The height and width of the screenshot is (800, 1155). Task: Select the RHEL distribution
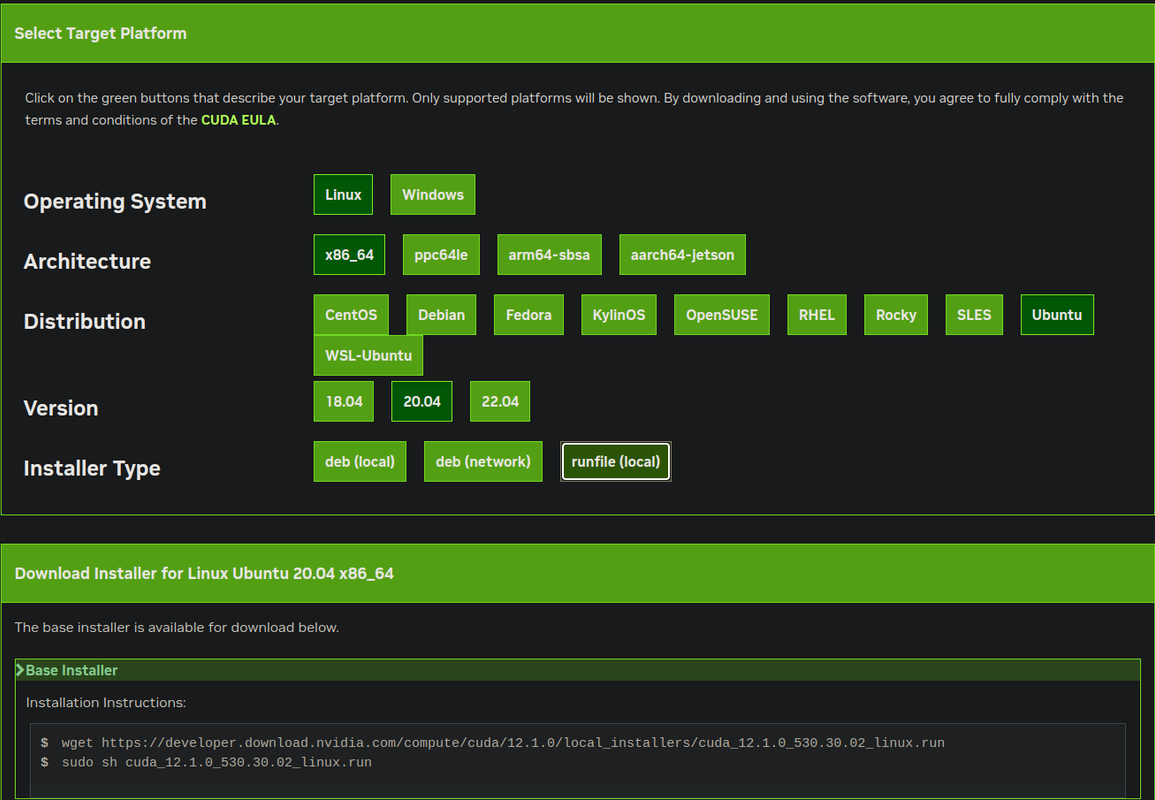[x=816, y=314]
